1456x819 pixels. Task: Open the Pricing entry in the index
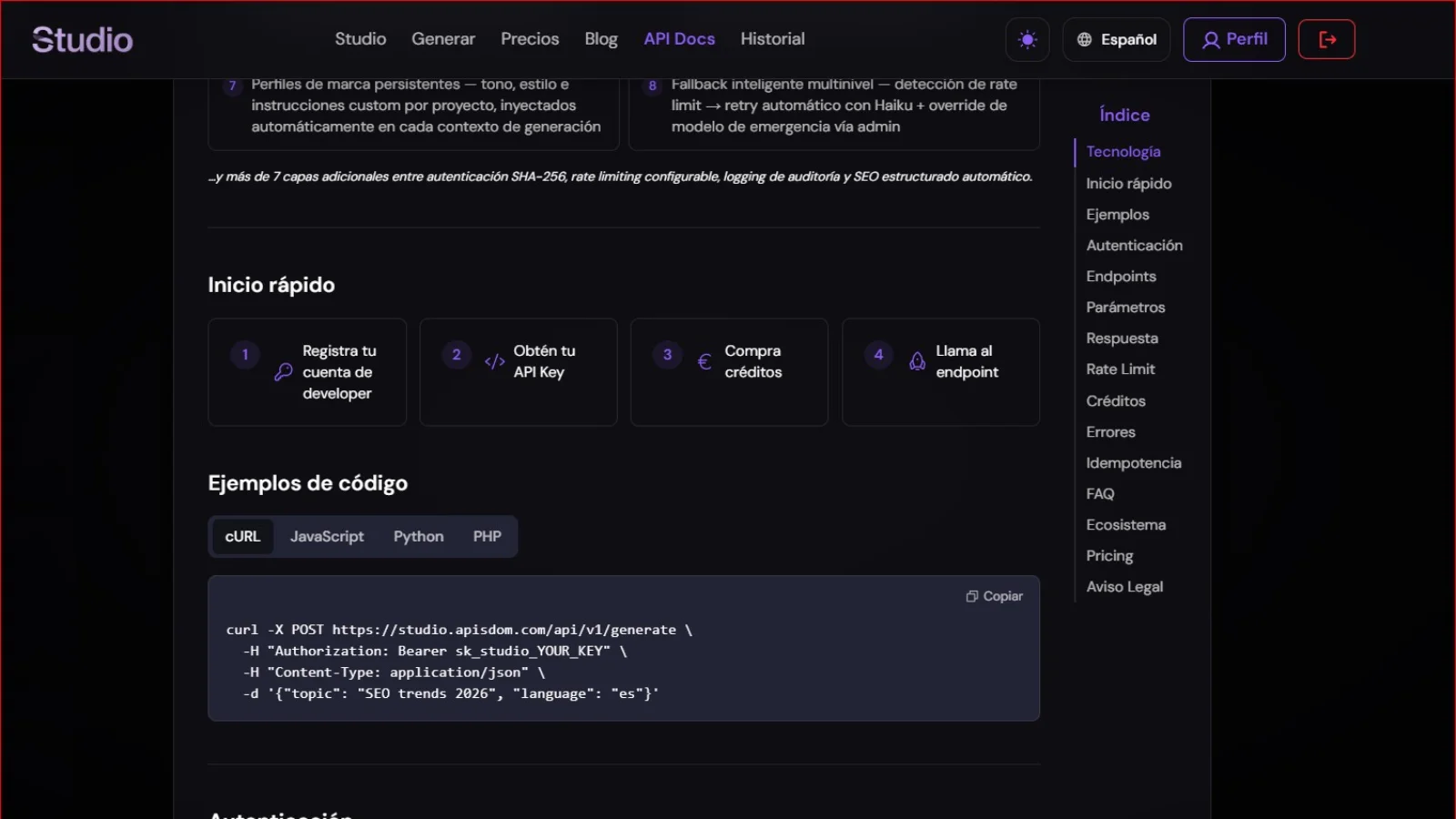click(x=1109, y=555)
